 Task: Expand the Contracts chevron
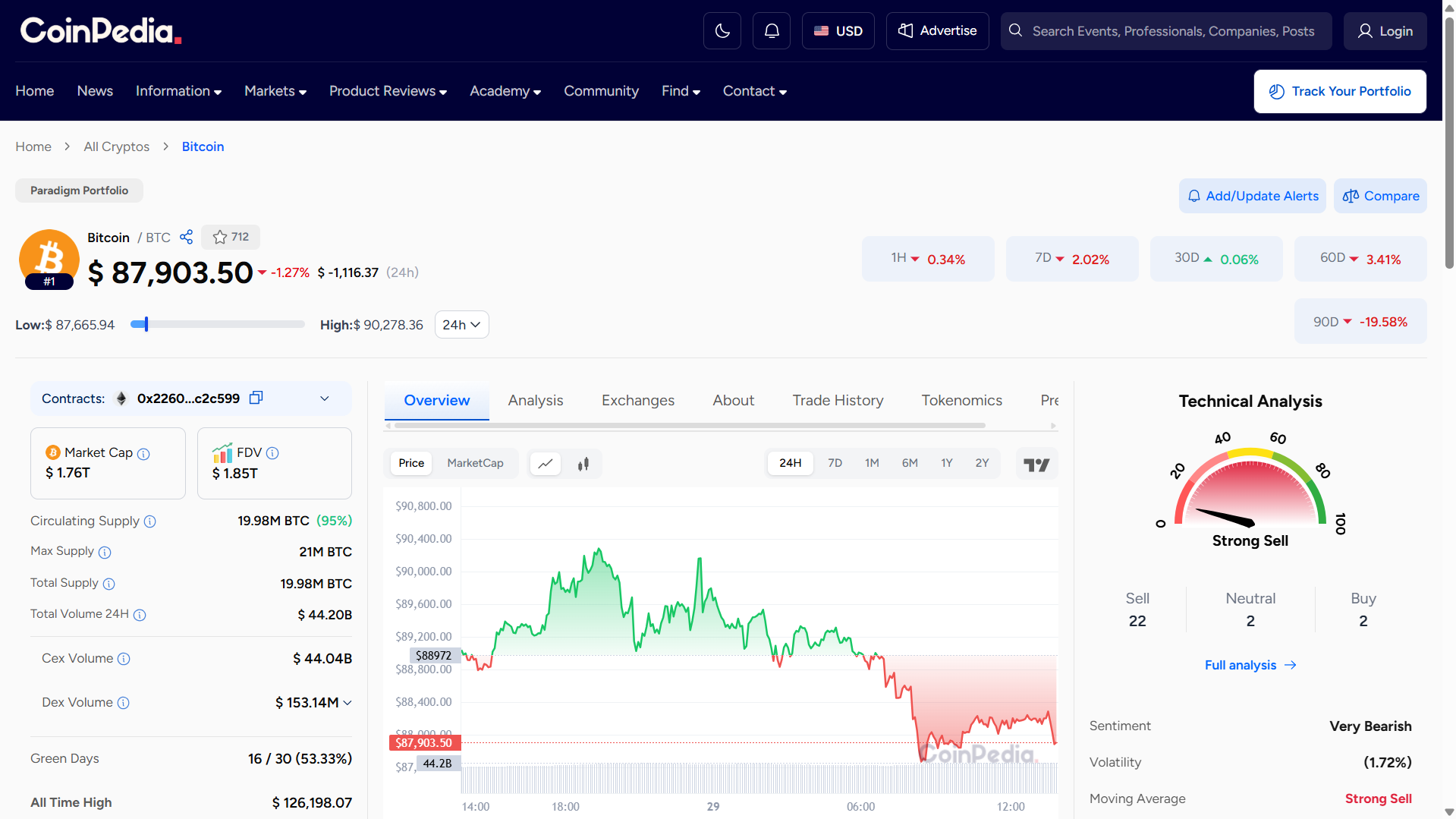click(325, 398)
